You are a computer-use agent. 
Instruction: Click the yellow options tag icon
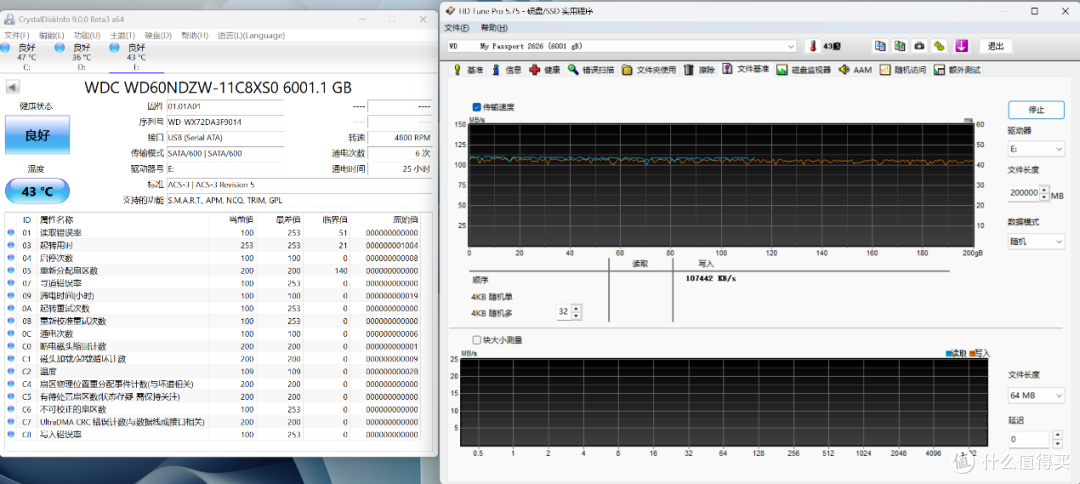tap(939, 46)
